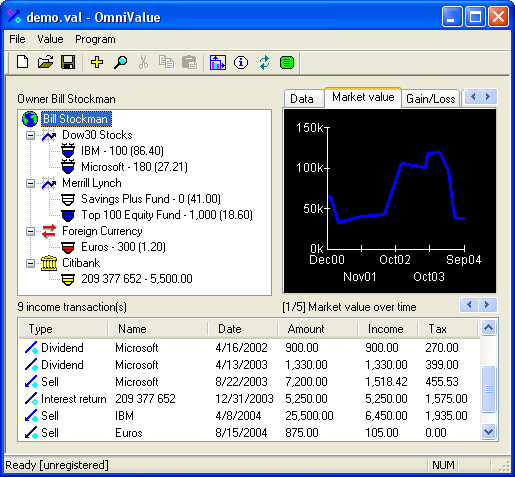This screenshot has height=477, width=515.
Task: Collapse the Citibank tree node
Action: click(30, 263)
